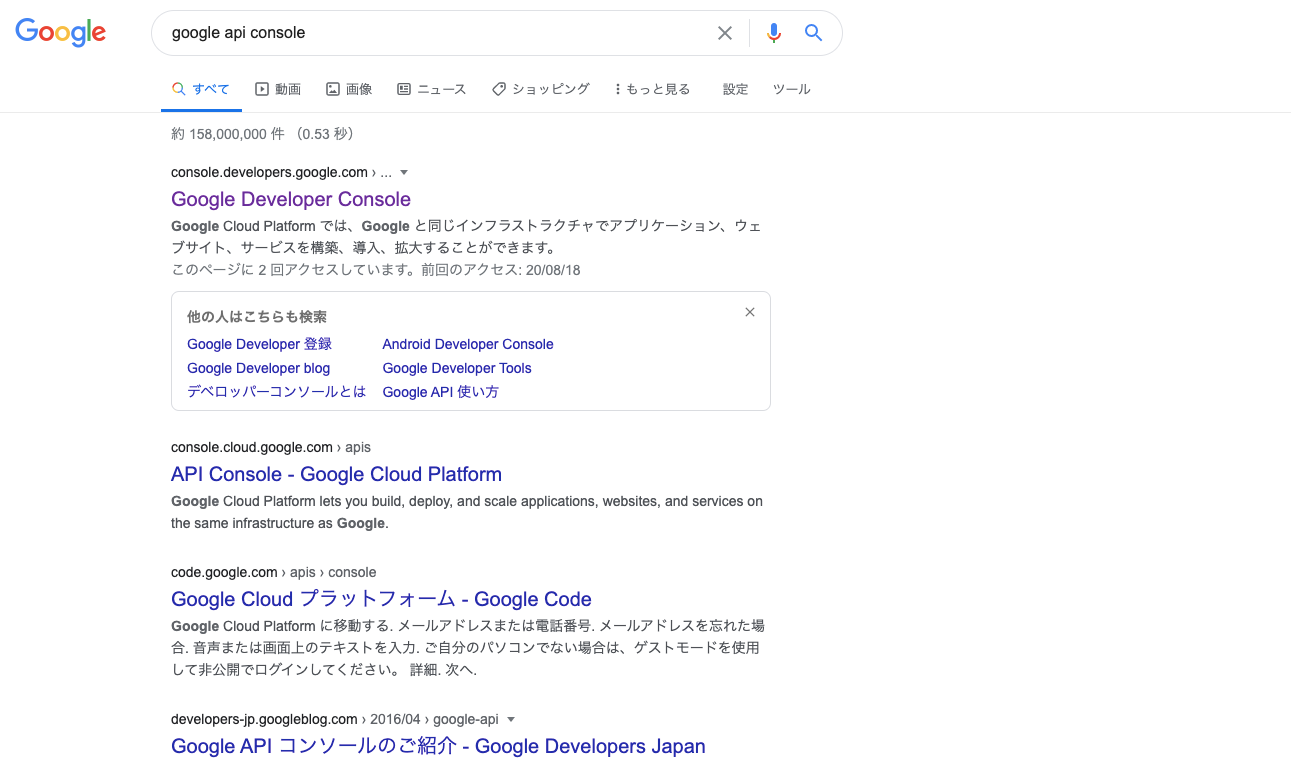Viewport: 1291px width, 761px height.
Task: Search Google Developer Tools
Action: [x=457, y=368]
